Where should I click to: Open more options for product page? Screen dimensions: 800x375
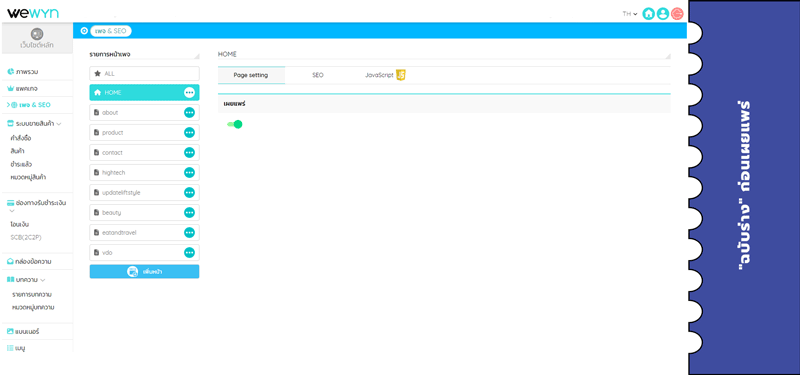[189, 133]
